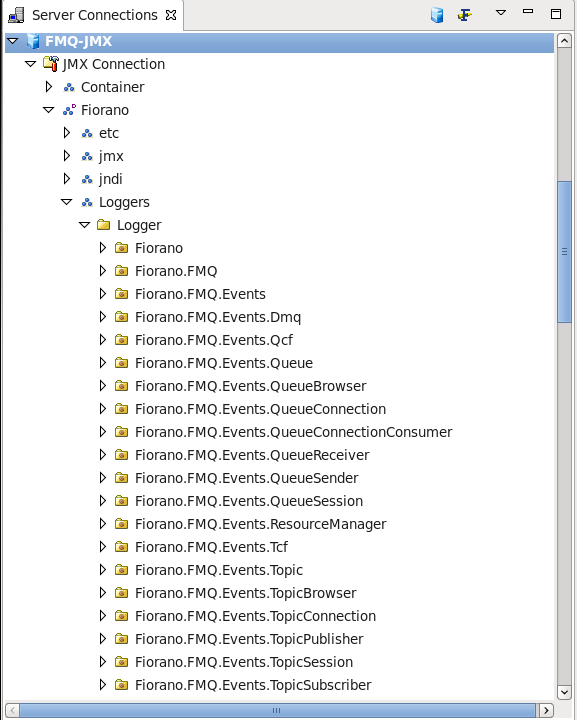Expand the Container node
577x720 pixels.
point(49,87)
